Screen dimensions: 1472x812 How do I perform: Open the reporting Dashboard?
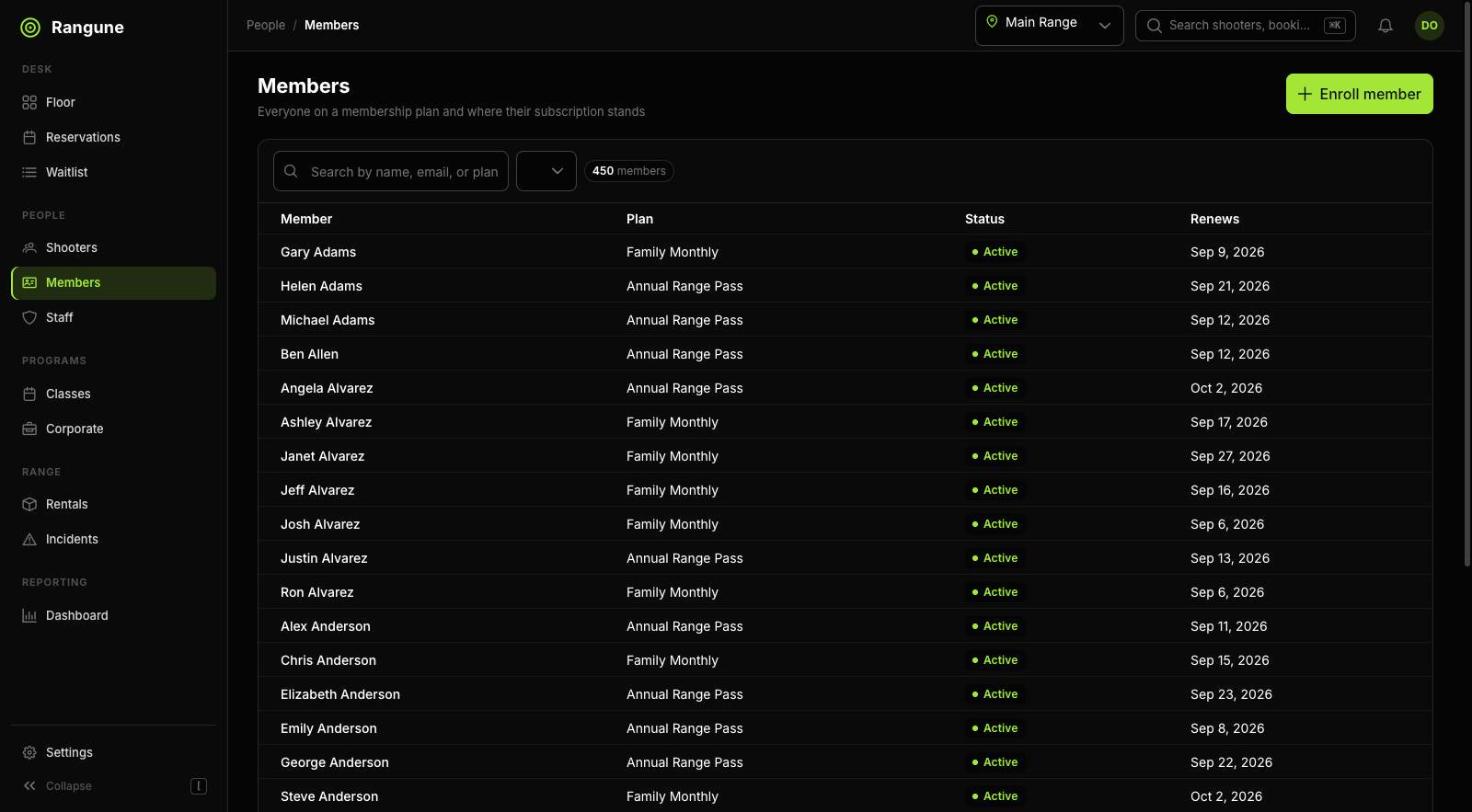coord(113,615)
